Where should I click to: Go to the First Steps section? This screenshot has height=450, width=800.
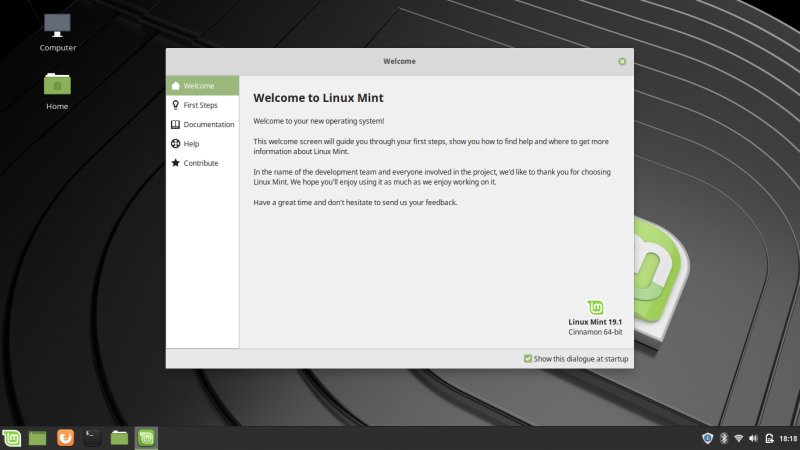(203, 105)
